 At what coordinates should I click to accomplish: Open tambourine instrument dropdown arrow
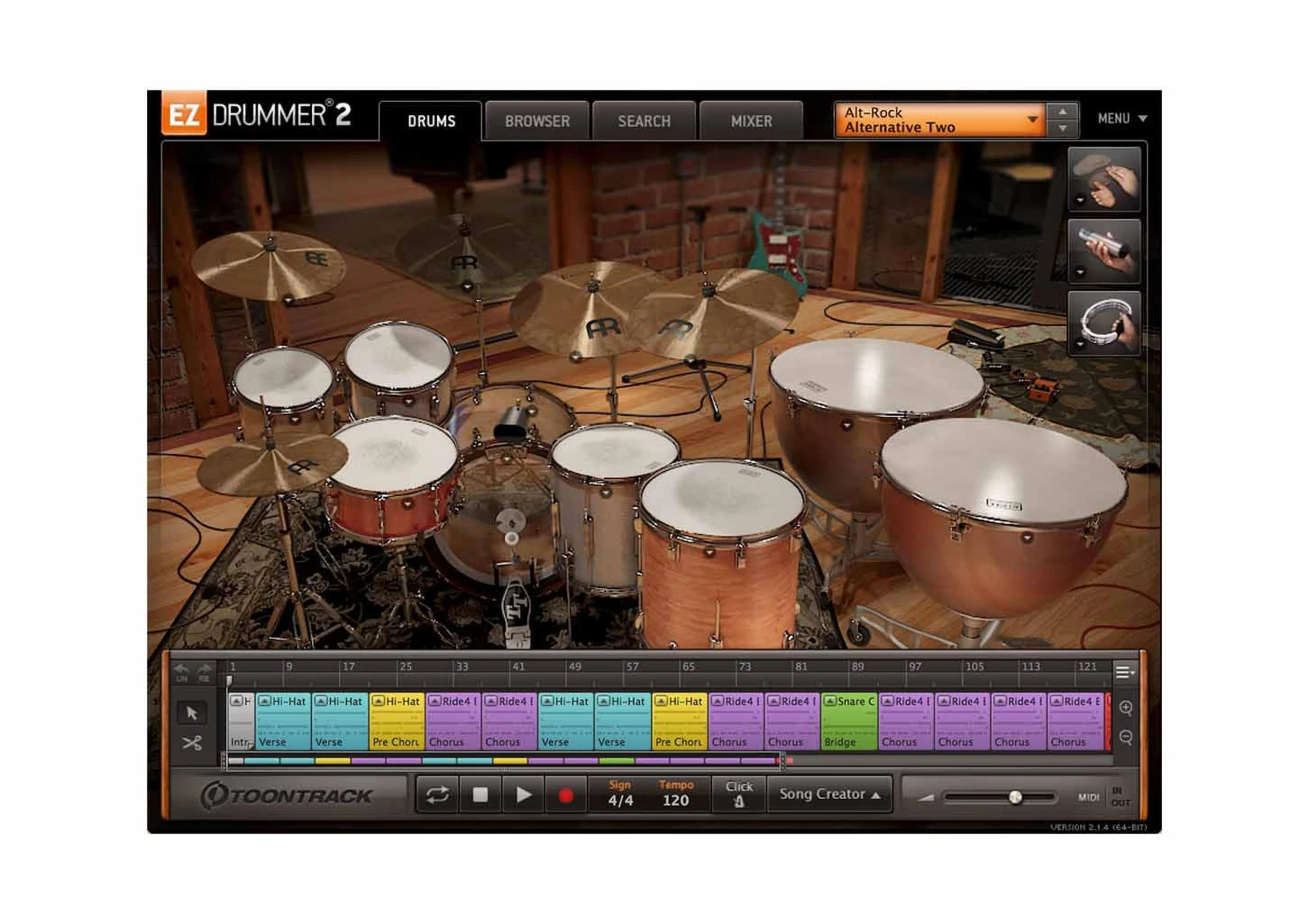(1080, 344)
